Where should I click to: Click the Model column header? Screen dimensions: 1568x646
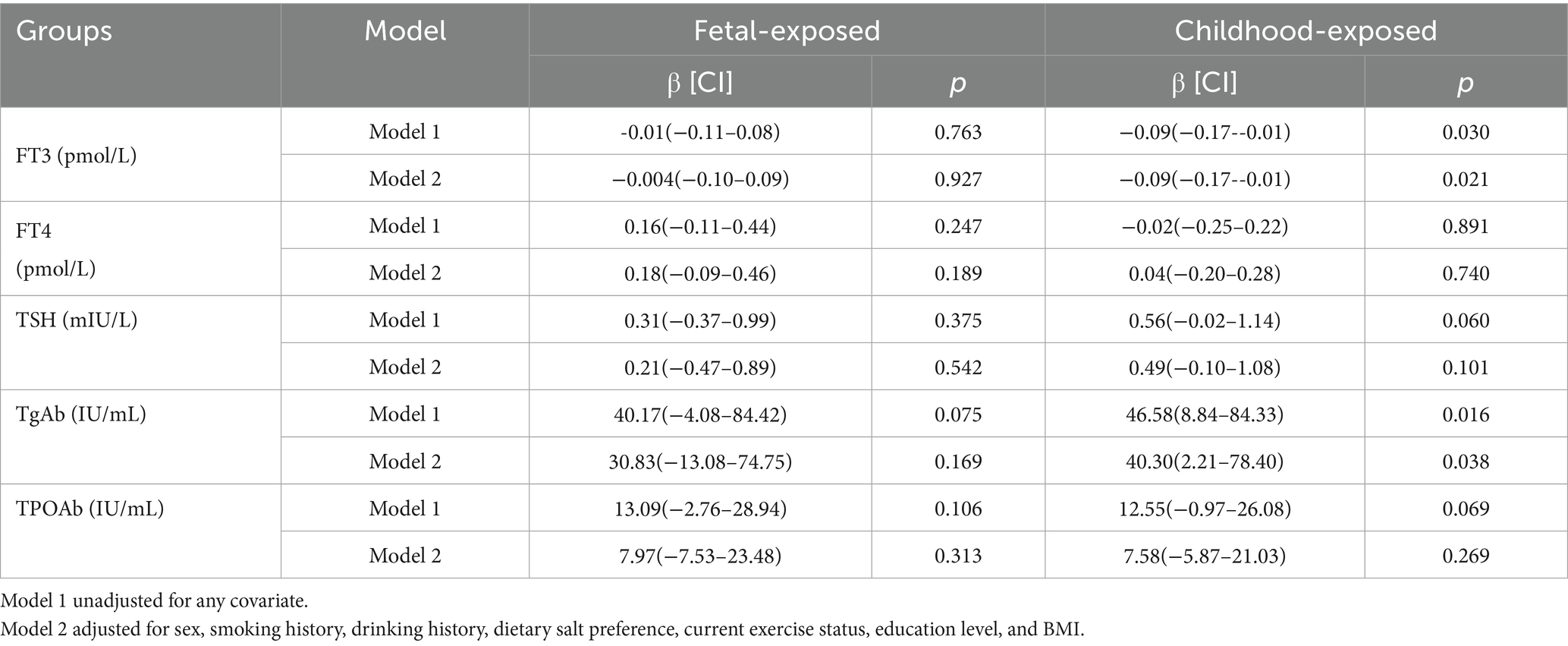[x=405, y=31]
